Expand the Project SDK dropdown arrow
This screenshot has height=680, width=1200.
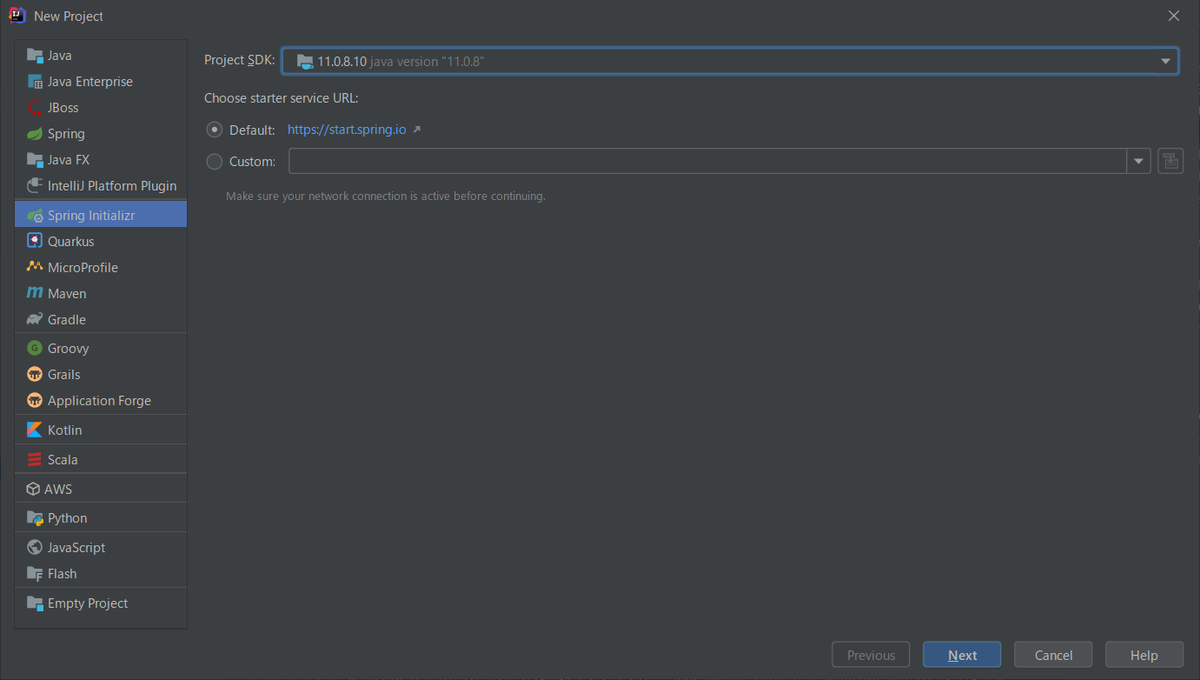[1165, 61]
